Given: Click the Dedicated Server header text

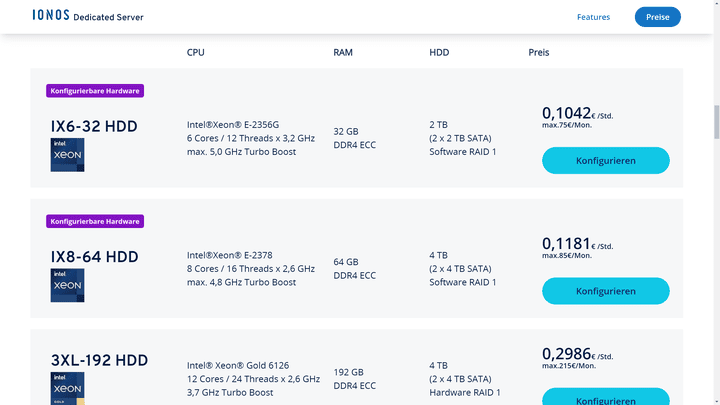Looking at the screenshot, I should 108,17.
